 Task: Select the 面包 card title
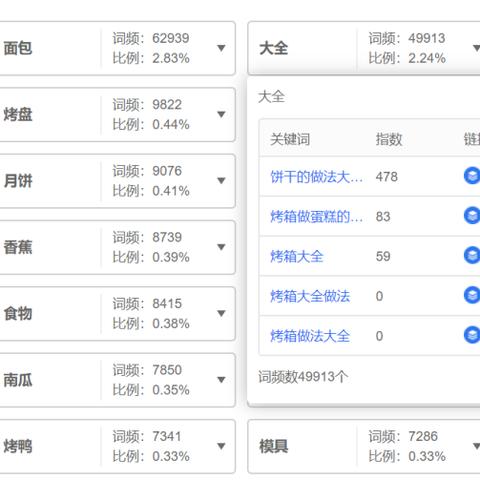click(x=18, y=48)
